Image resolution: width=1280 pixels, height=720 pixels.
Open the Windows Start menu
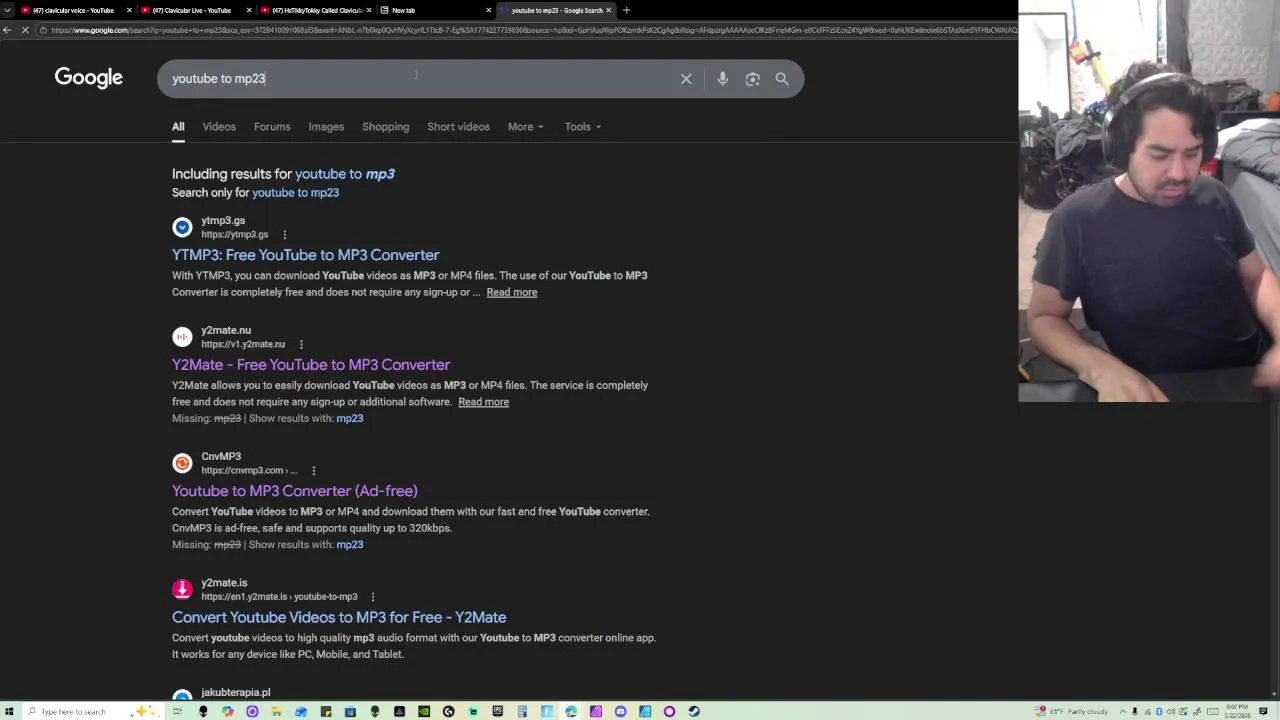coord(8,711)
